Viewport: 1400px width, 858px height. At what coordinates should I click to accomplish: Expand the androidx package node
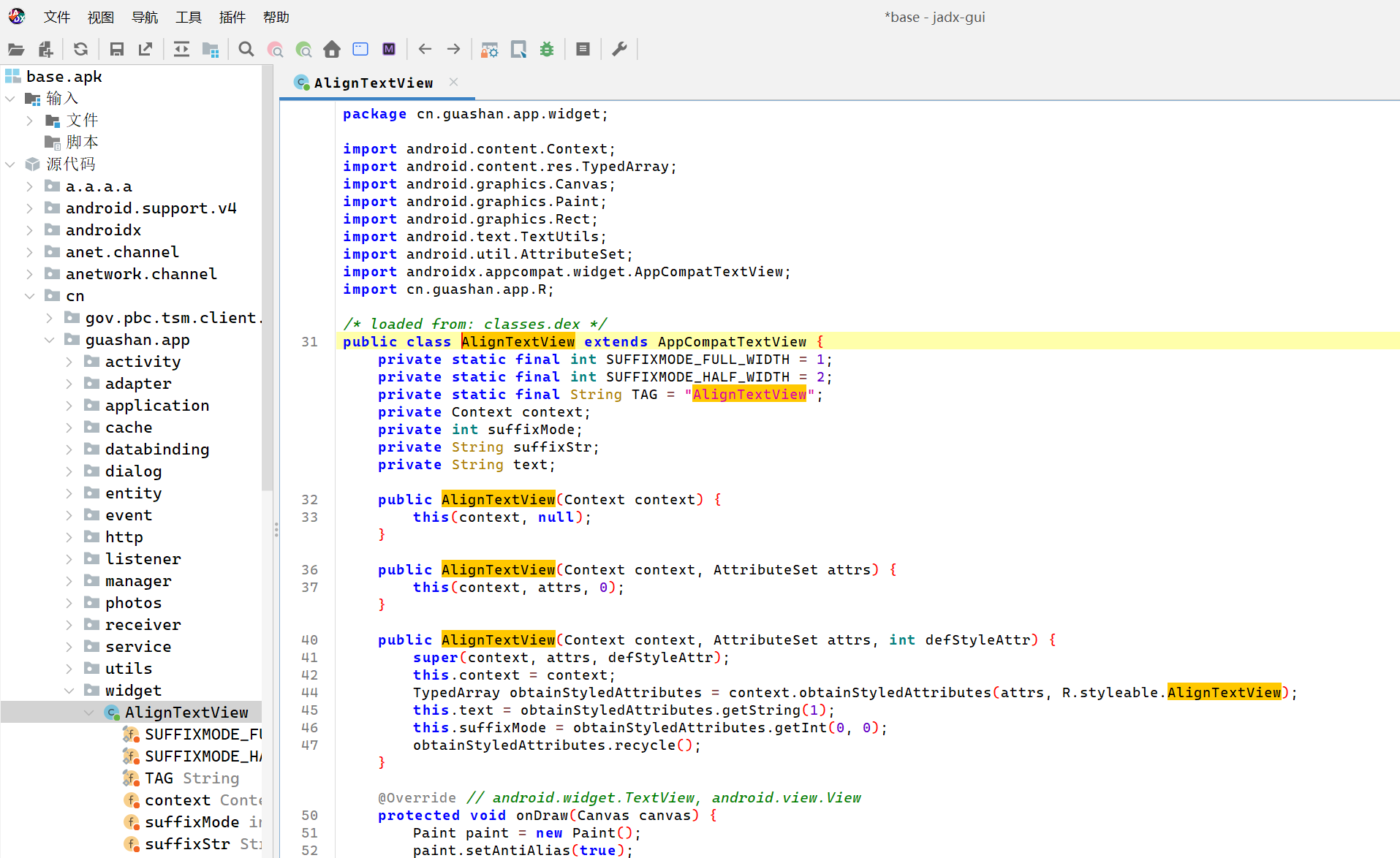[29, 230]
